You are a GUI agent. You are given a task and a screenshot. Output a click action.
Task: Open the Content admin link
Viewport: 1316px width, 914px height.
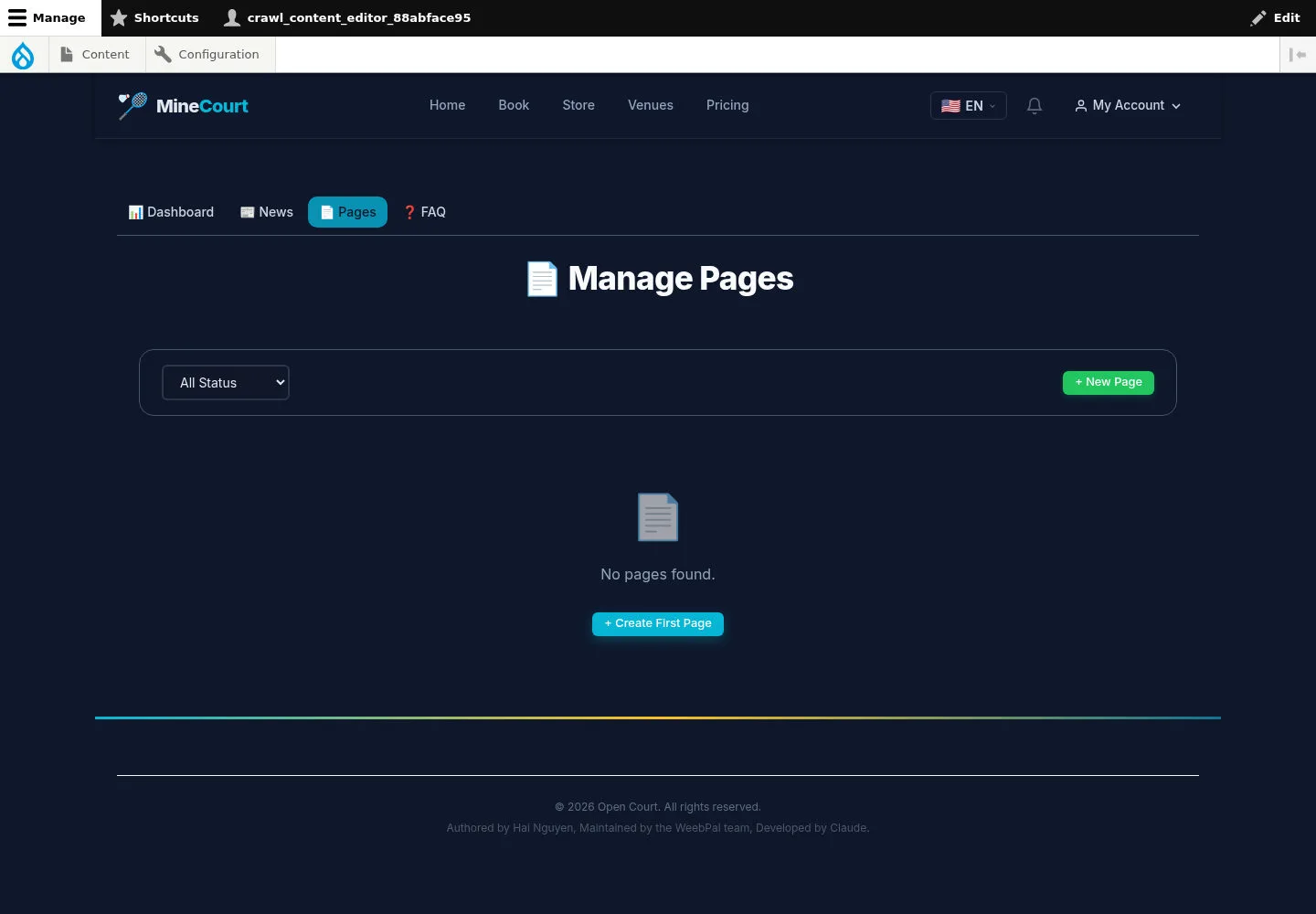click(x=96, y=55)
